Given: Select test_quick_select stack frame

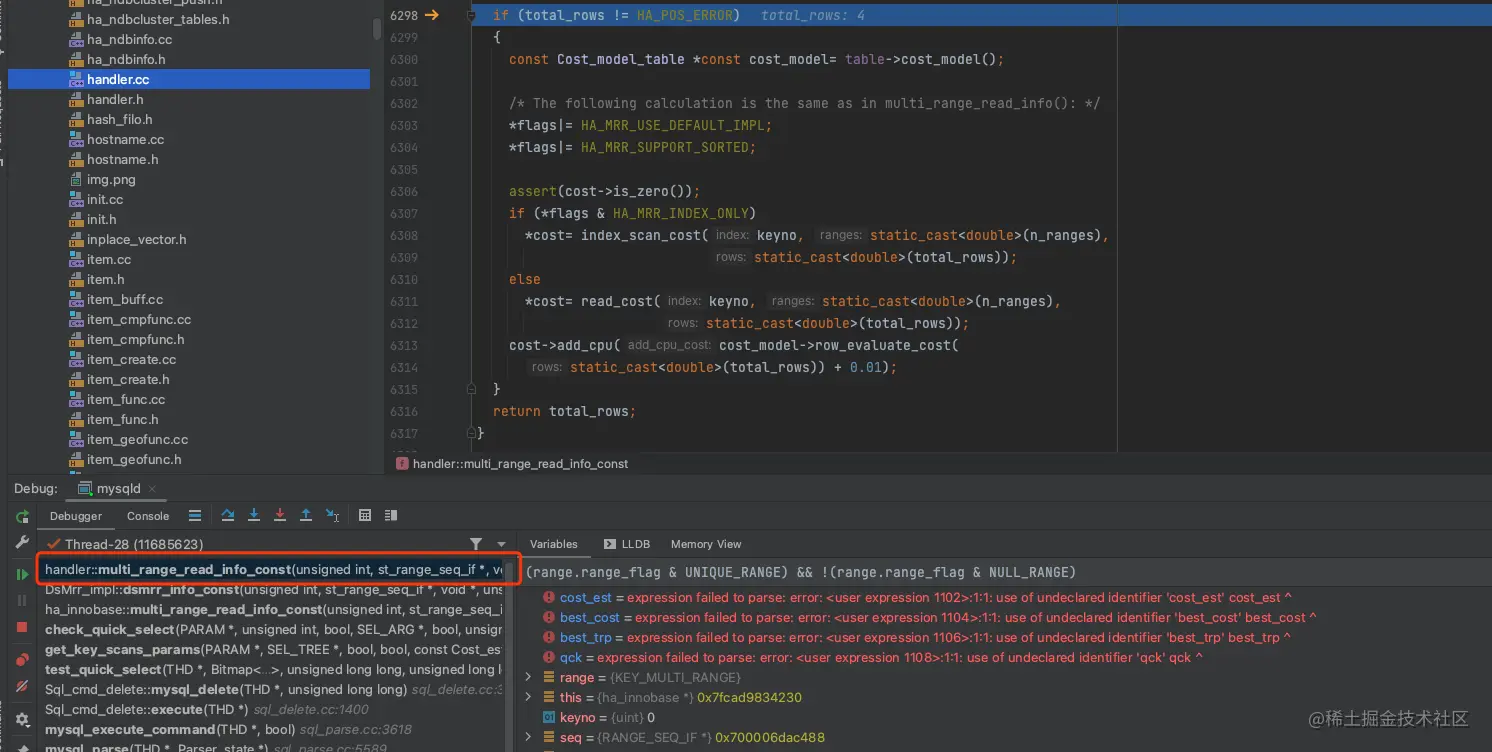Looking at the screenshot, I should [x=273, y=670].
